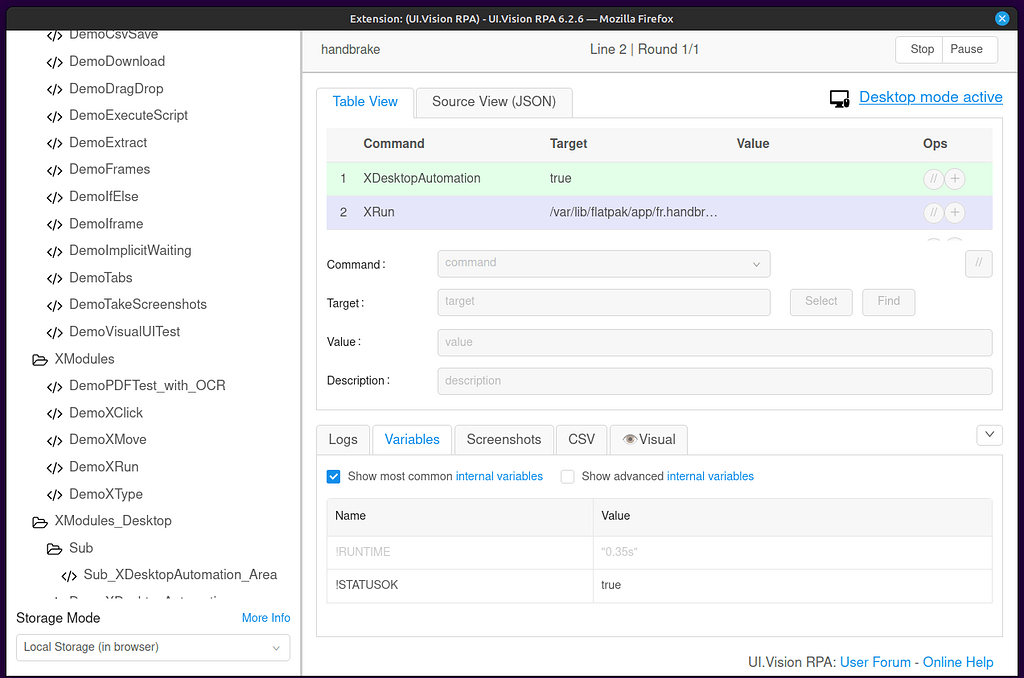The height and width of the screenshot is (678, 1024).
Task: Collapse the logs panel with the chevron
Action: (989, 434)
